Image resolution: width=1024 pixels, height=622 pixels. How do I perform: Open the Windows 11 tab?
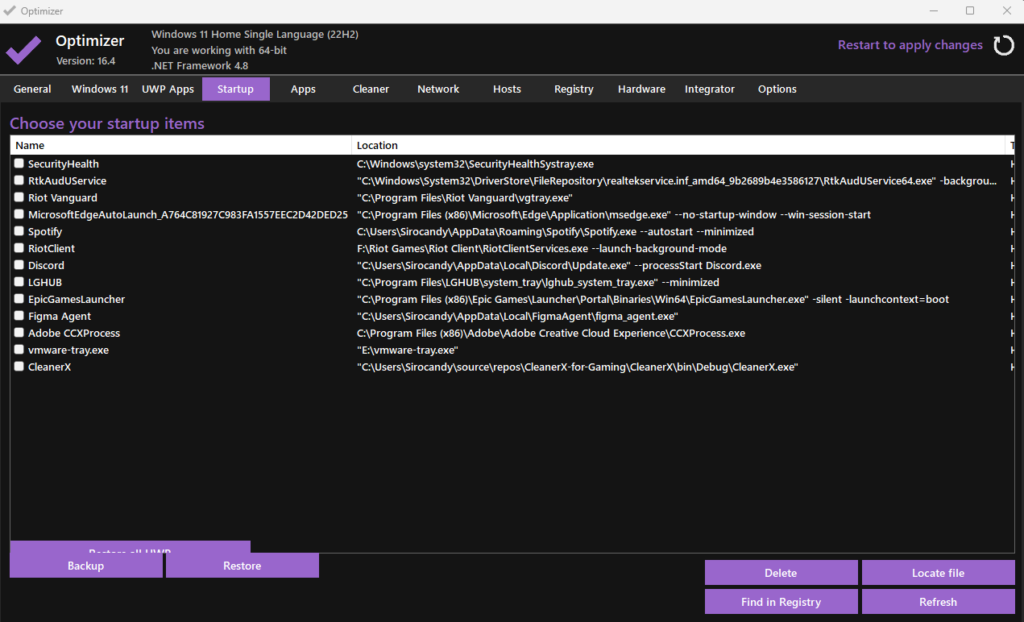(x=100, y=89)
